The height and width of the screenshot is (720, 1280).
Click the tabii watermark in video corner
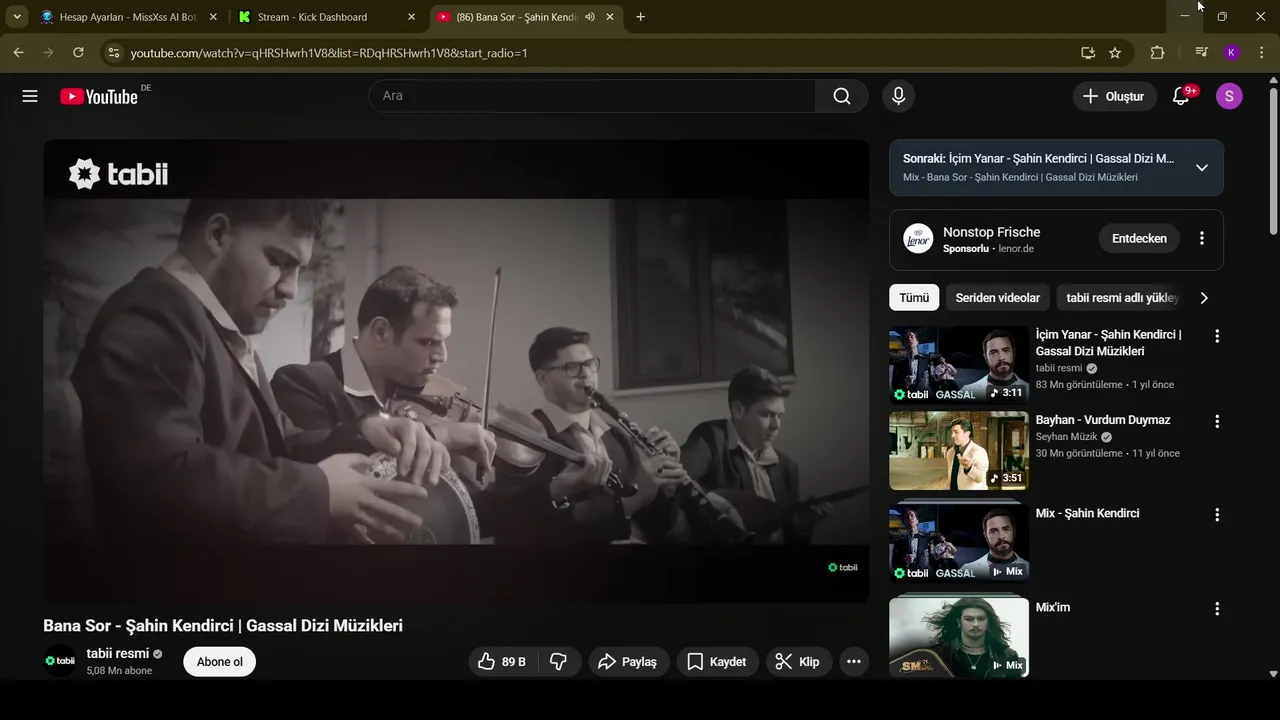point(843,567)
